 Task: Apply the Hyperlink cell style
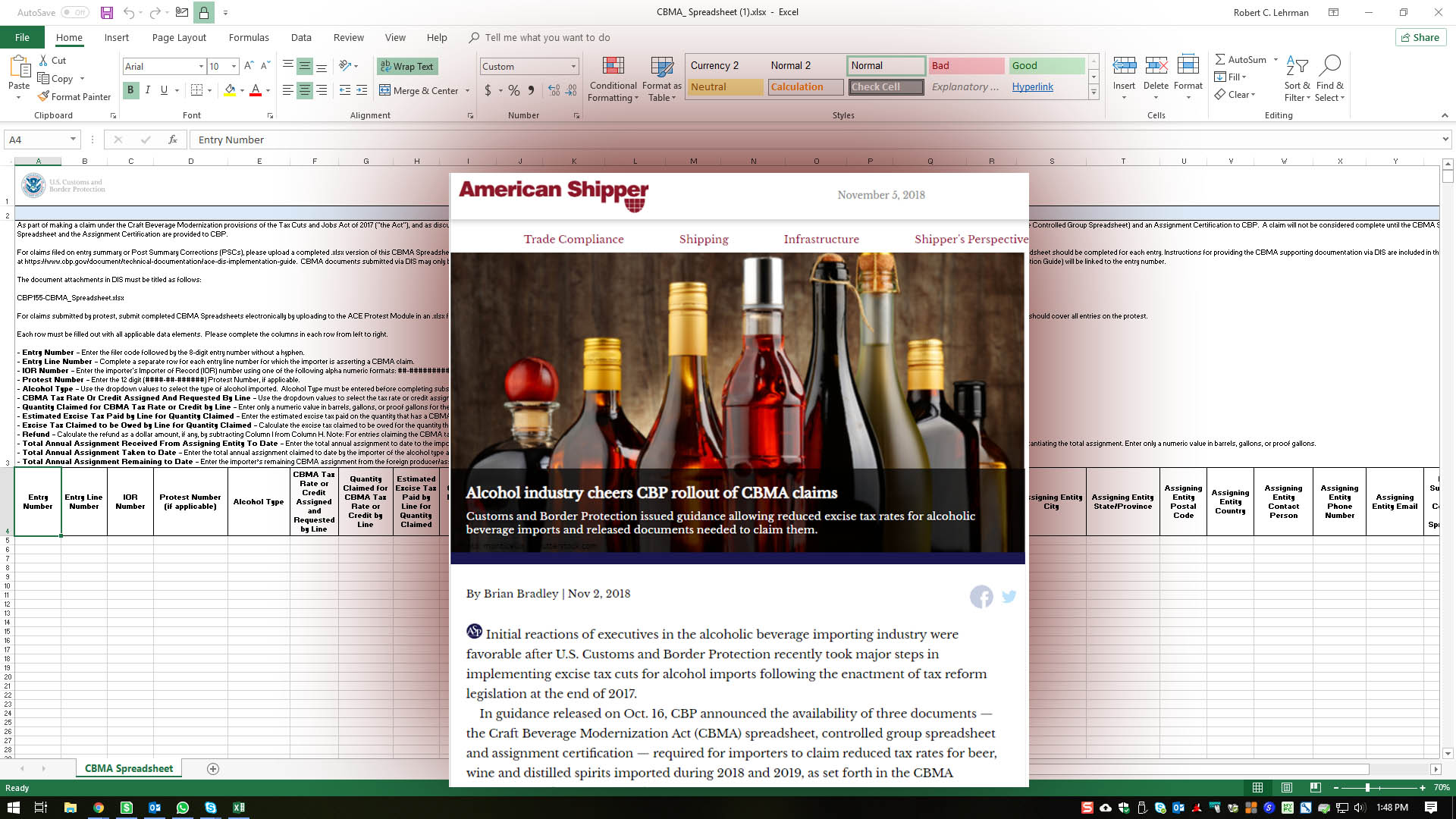[1032, 86]
